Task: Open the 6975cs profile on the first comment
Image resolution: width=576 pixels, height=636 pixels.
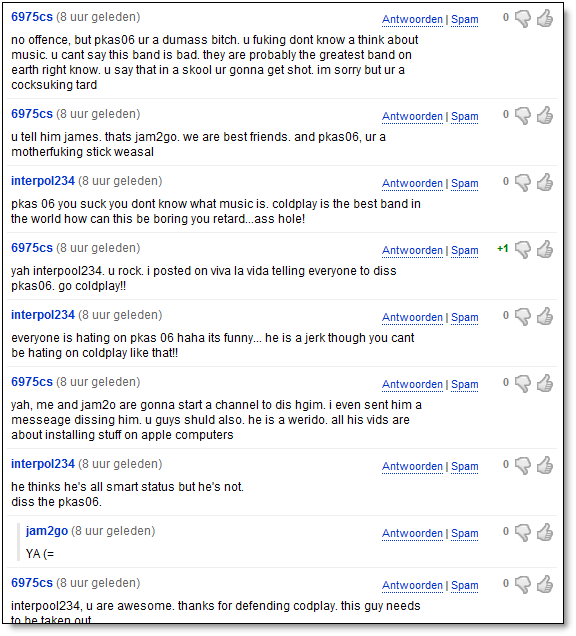Action: pyautogui.click(x=32, y=17)
